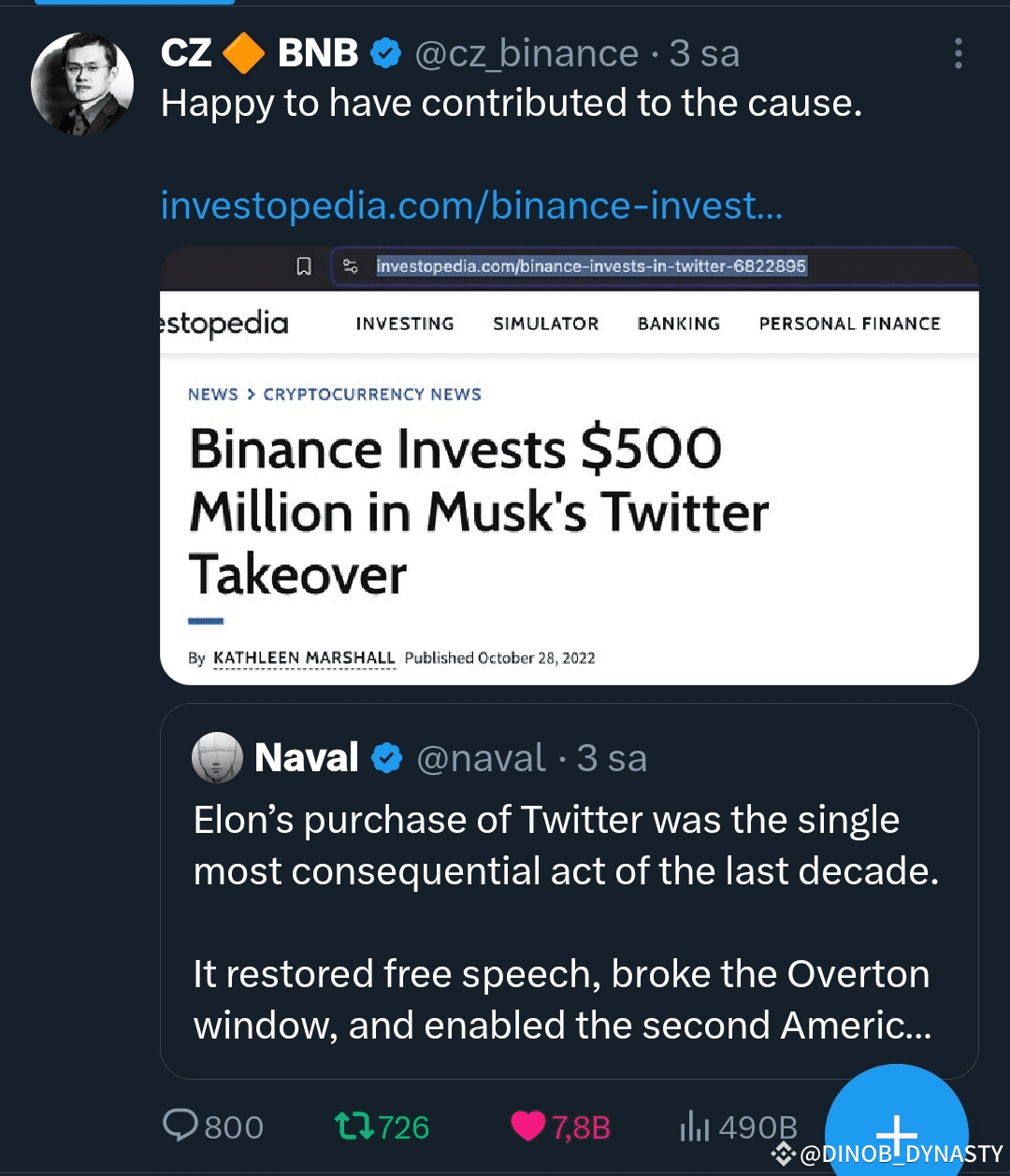Open Naval's small profile avatar
The image size is (1010, 1176).
(x=217, y=757)
